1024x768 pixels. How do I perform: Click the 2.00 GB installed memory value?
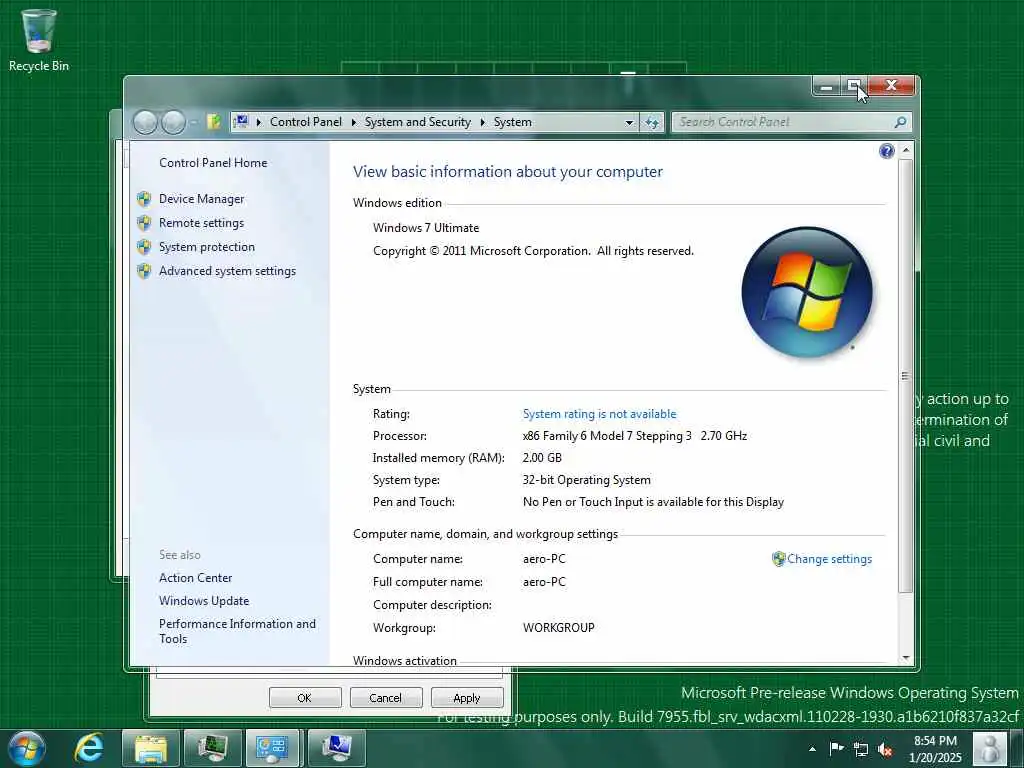(542, 458)
